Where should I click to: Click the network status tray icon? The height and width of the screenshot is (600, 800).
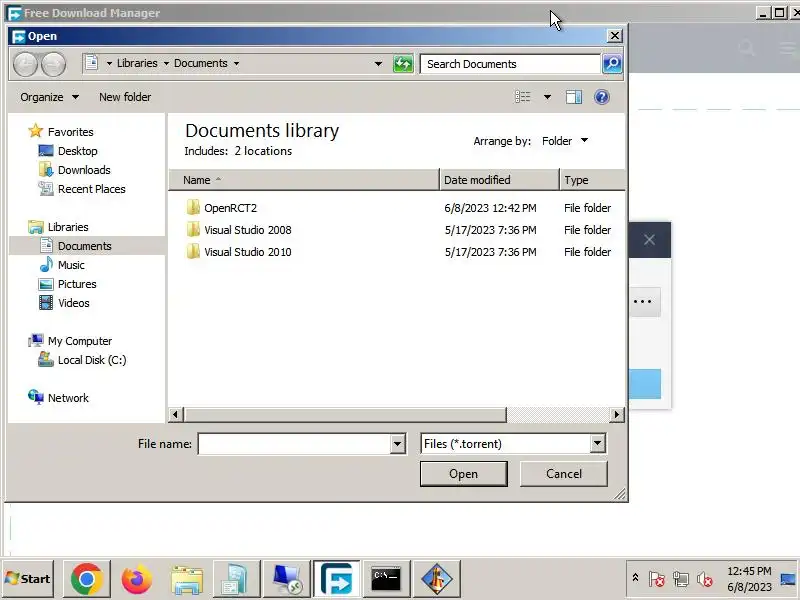click(x=681, y=579)
